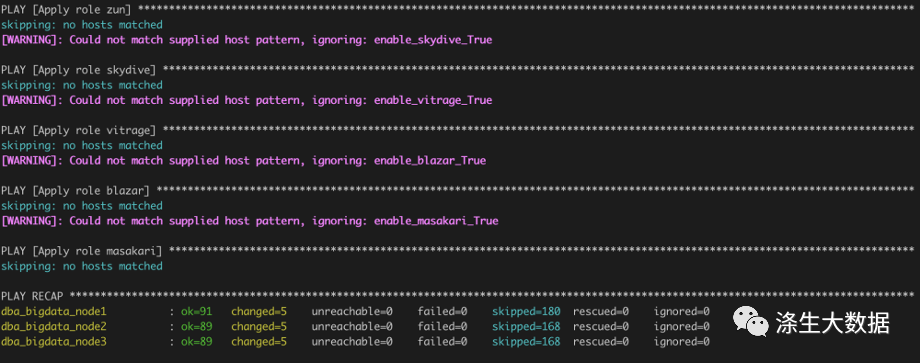Click the enable_masakari_True warning text
The image size is (920, 364).
click(x=436, y=221)
